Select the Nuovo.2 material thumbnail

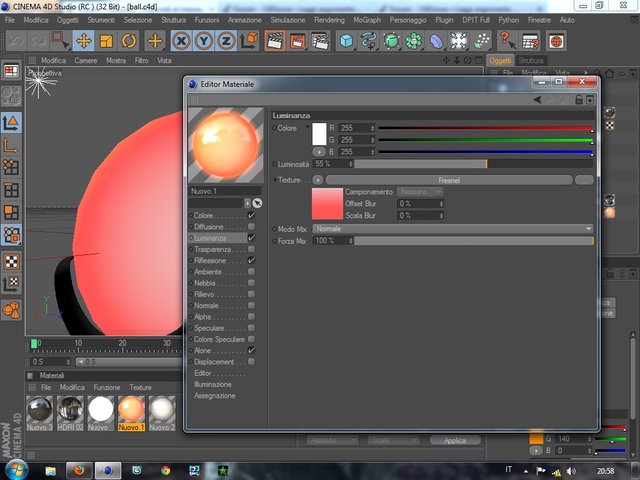(162, 413)
